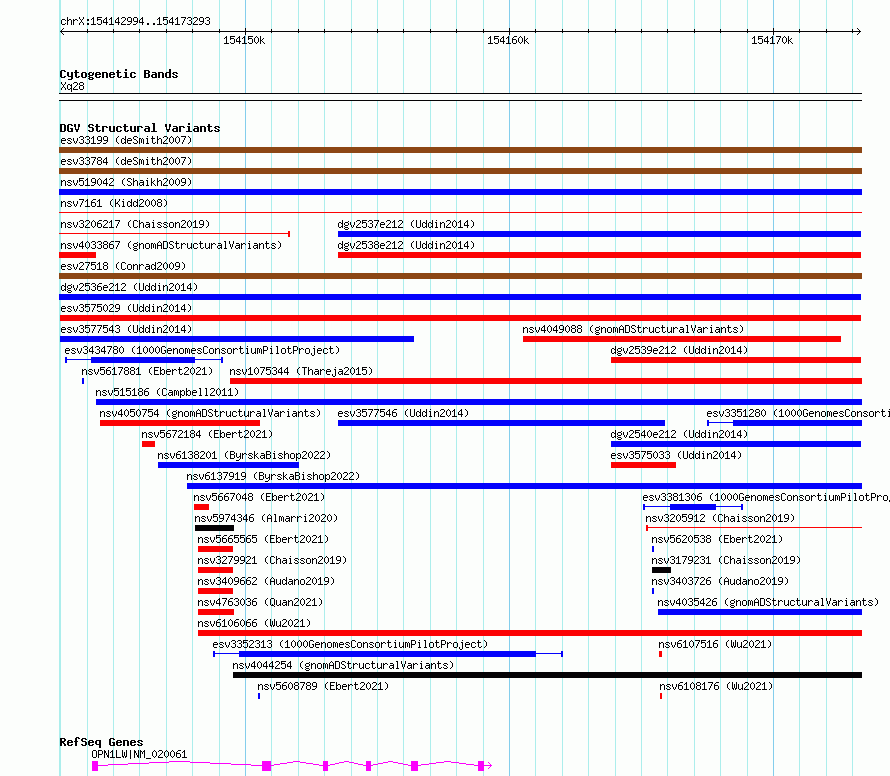890x776 pixels.
Task: Open dgv2536e212 (Uddin2014) variant
Action: tap(129, 287)
